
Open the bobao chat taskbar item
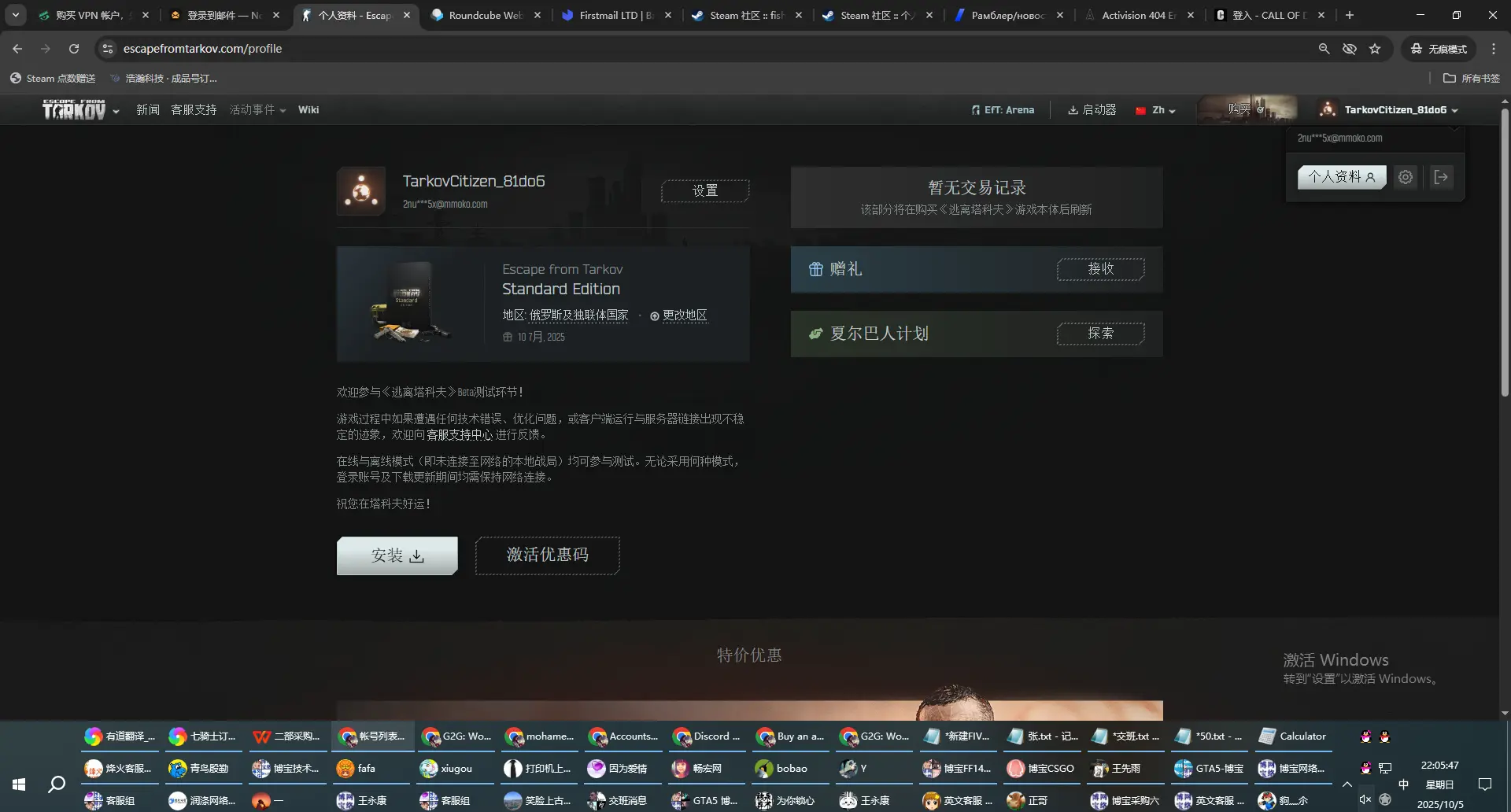(x=791, y=769)
